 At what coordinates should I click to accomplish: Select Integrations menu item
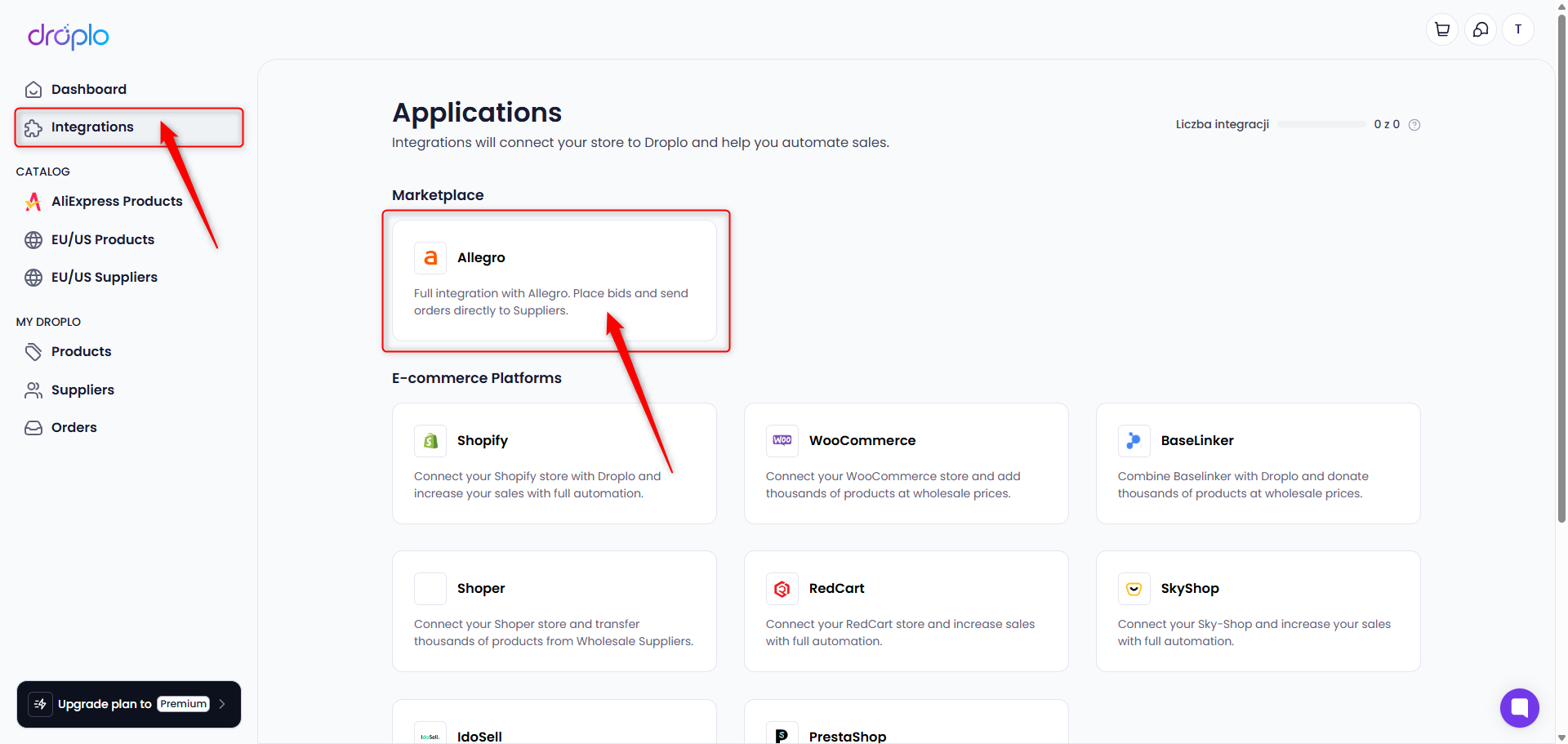tap(91, 127)
